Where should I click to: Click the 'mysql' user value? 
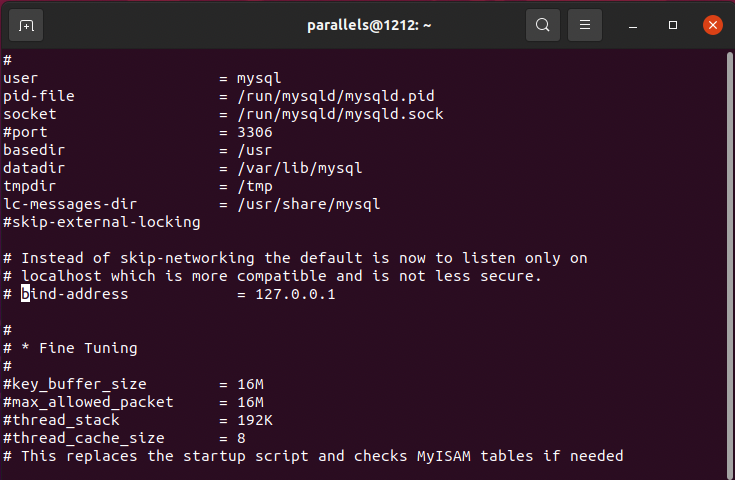[259, 78]
